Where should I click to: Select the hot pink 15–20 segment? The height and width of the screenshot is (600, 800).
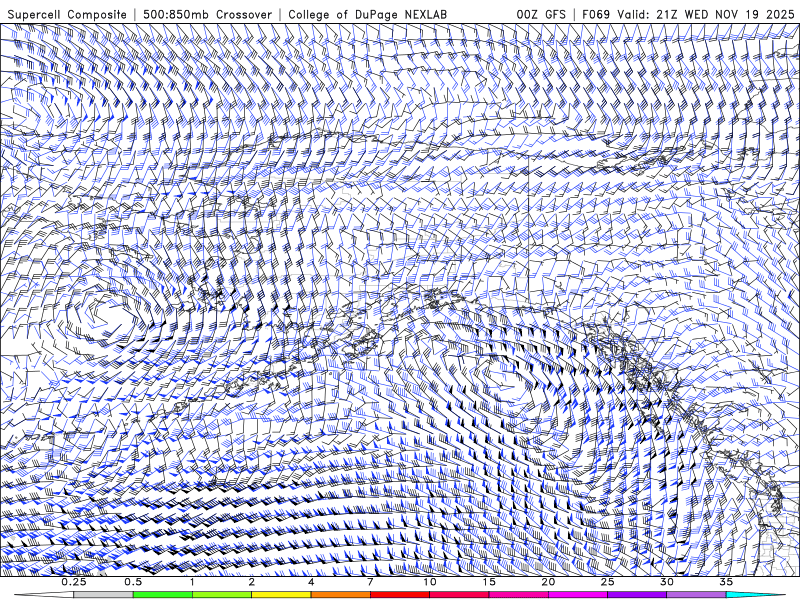point(518,595)
